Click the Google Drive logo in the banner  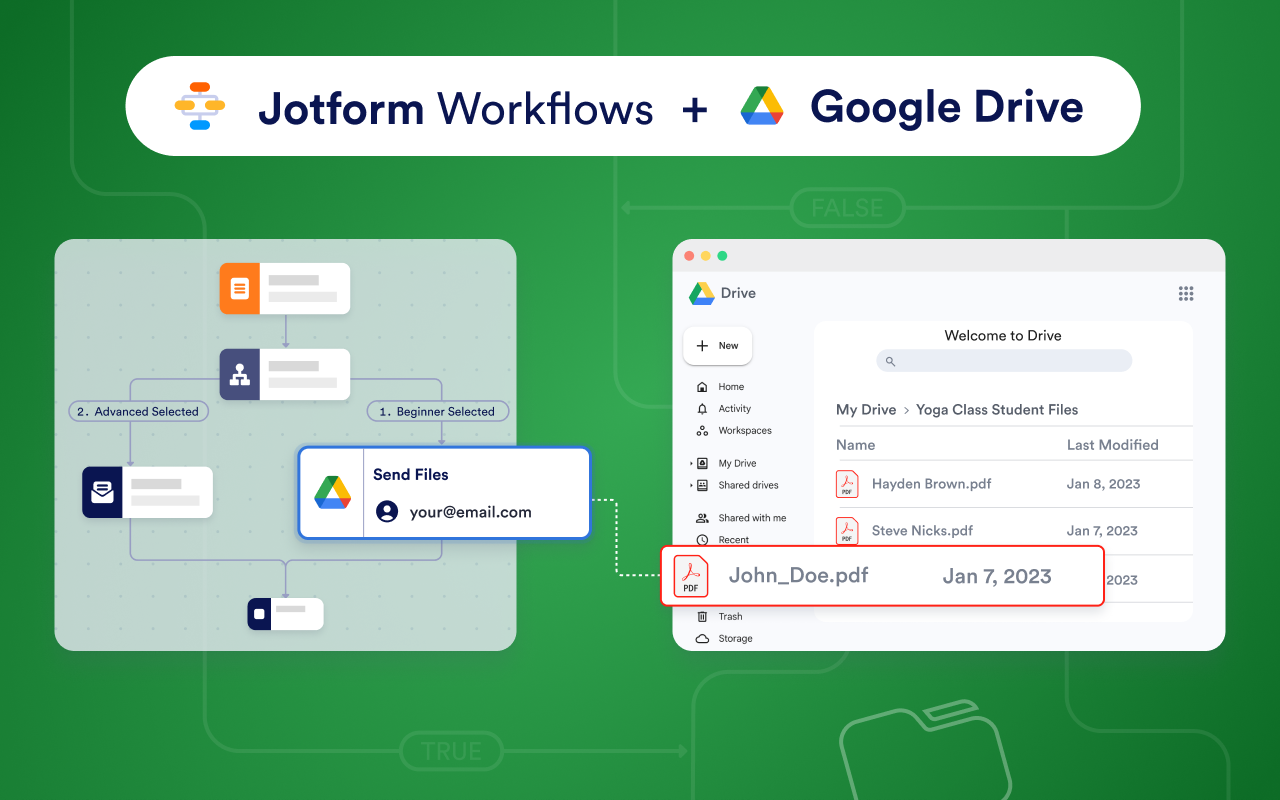[762, 106]
